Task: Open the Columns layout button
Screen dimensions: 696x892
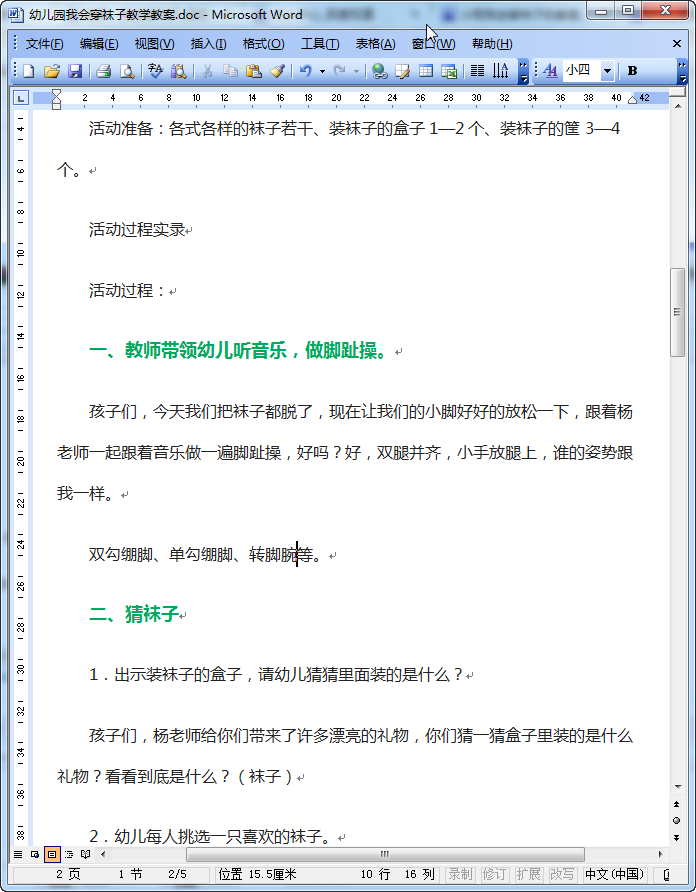Action: pyautogui.click(x=477, y=71)
